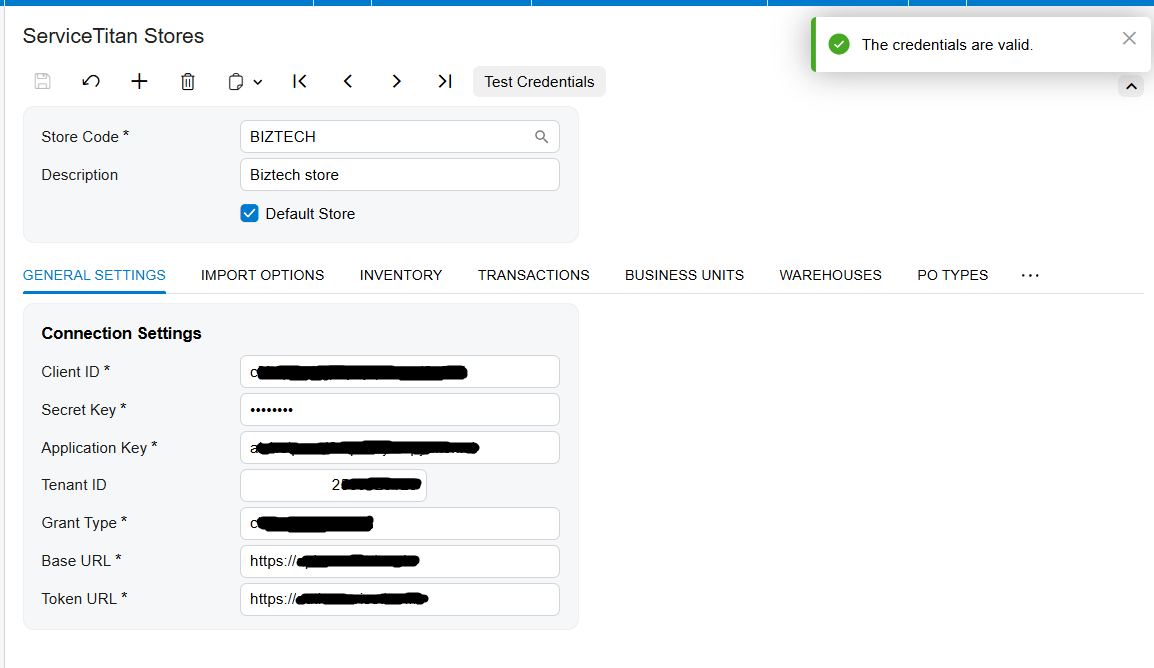Go to the first record
1154x668 pixels.
300,82
